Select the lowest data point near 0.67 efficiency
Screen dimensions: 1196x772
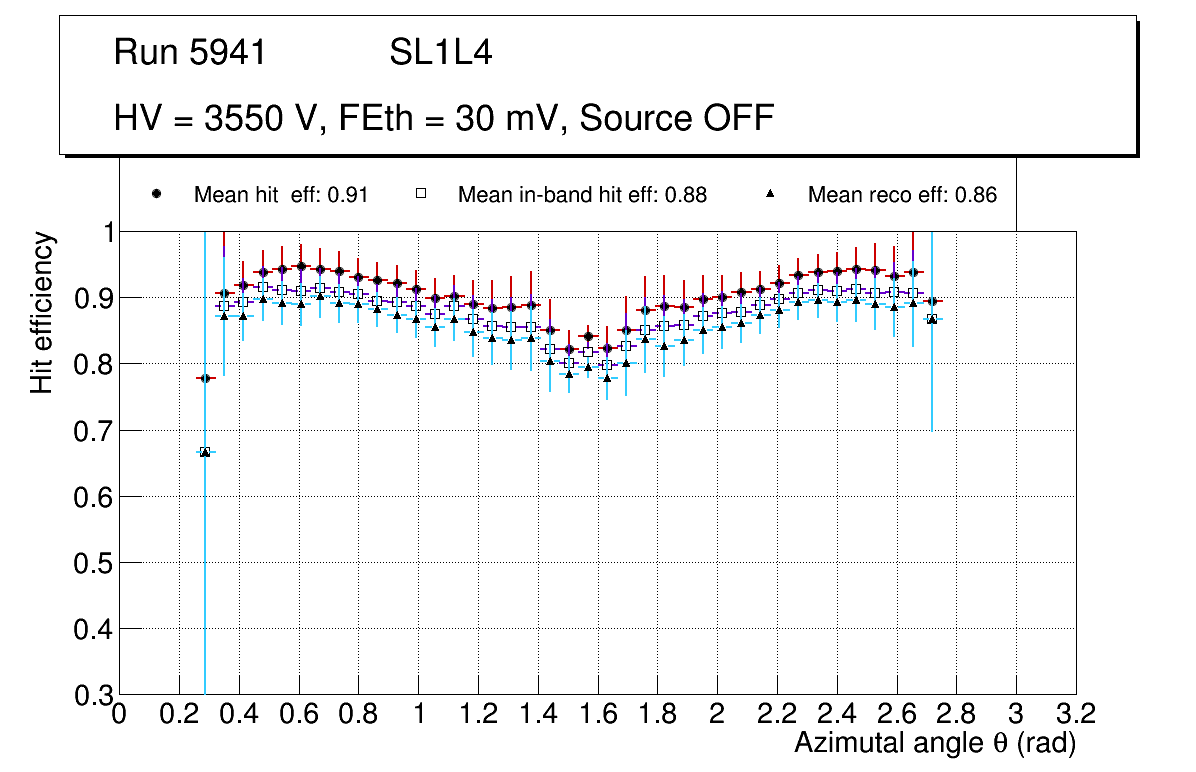pos(205,452)
